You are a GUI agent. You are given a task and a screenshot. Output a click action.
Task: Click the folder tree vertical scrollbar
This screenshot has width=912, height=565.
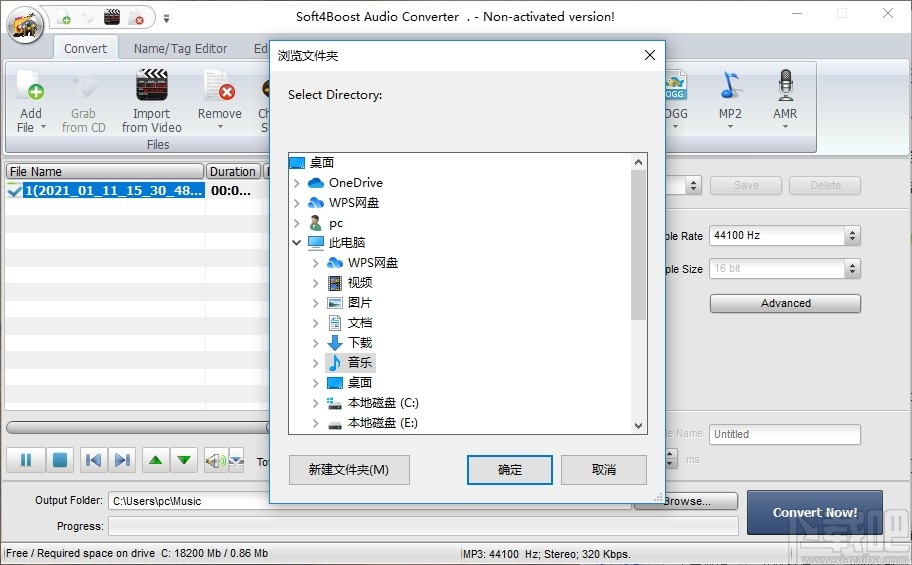[x=638, y=244]
